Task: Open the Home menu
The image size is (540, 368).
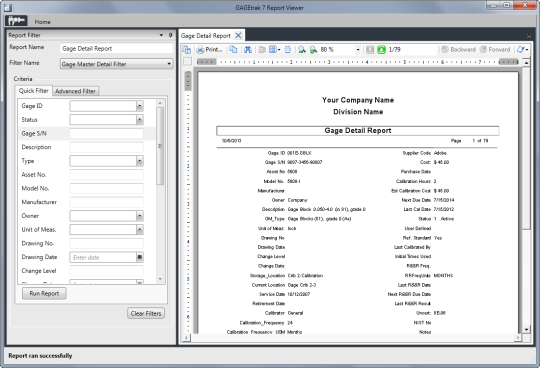Action: pos(42,22)
